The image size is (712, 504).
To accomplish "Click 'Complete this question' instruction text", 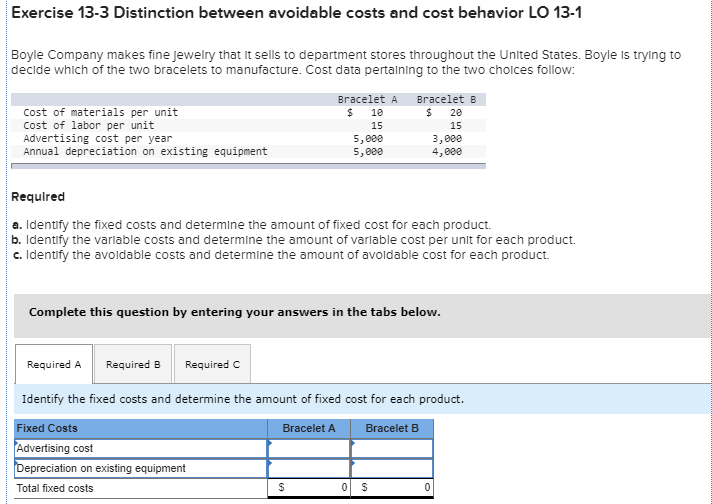I will click(x=235, y=312).
